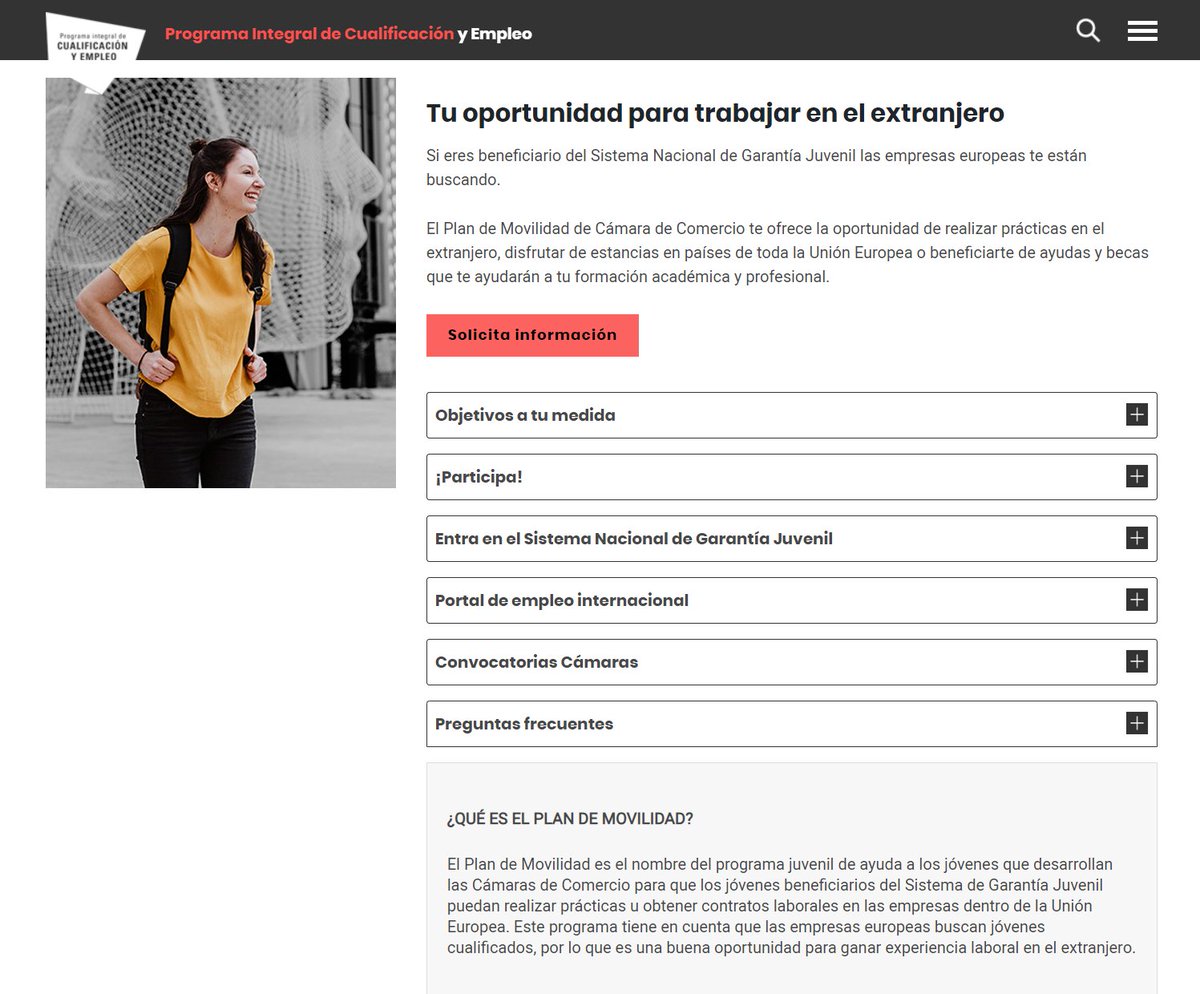This screenshot has width=1200, height=994.
Task: Click Convocatorias Cámaras label
Action: [x=536, y=662]
